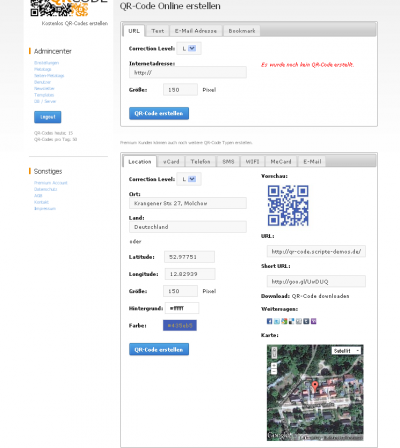Click the Google share icon
The width and height of the screenshot is (400, 448).
[x=284, y=321]
